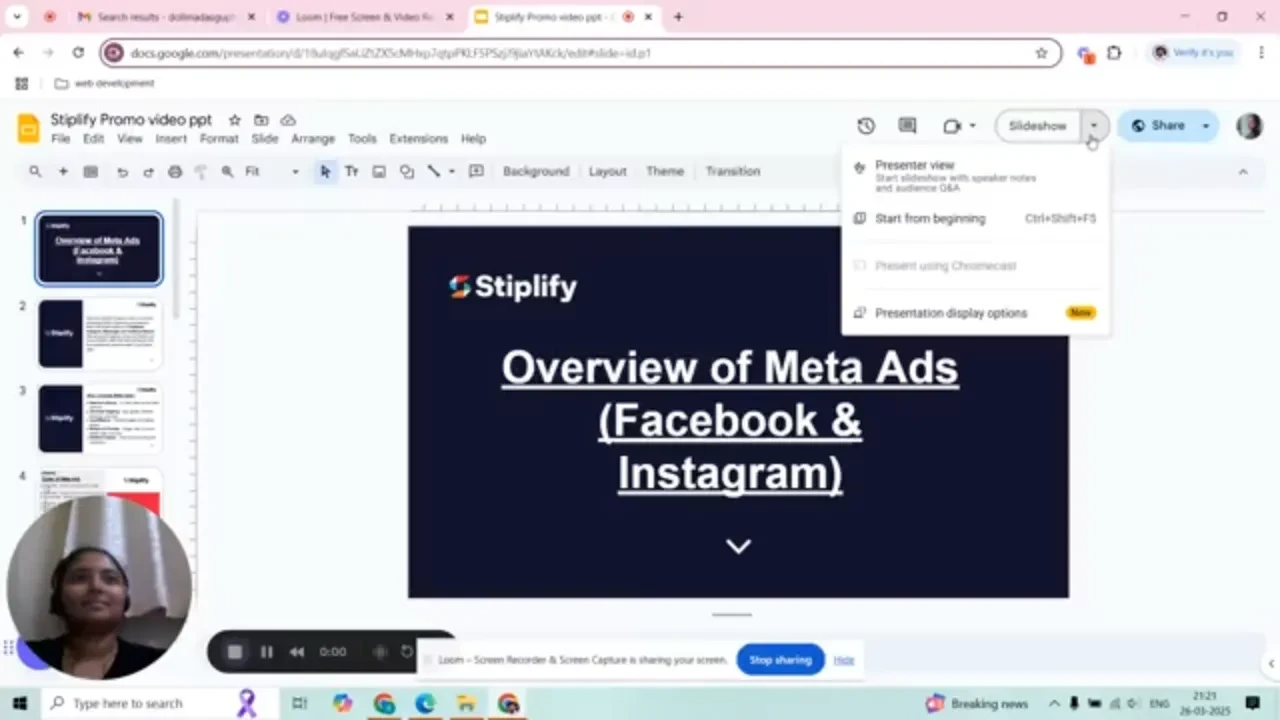1280x720 pixels.
Task: Open the Windows Start menu
Action: 19,703
